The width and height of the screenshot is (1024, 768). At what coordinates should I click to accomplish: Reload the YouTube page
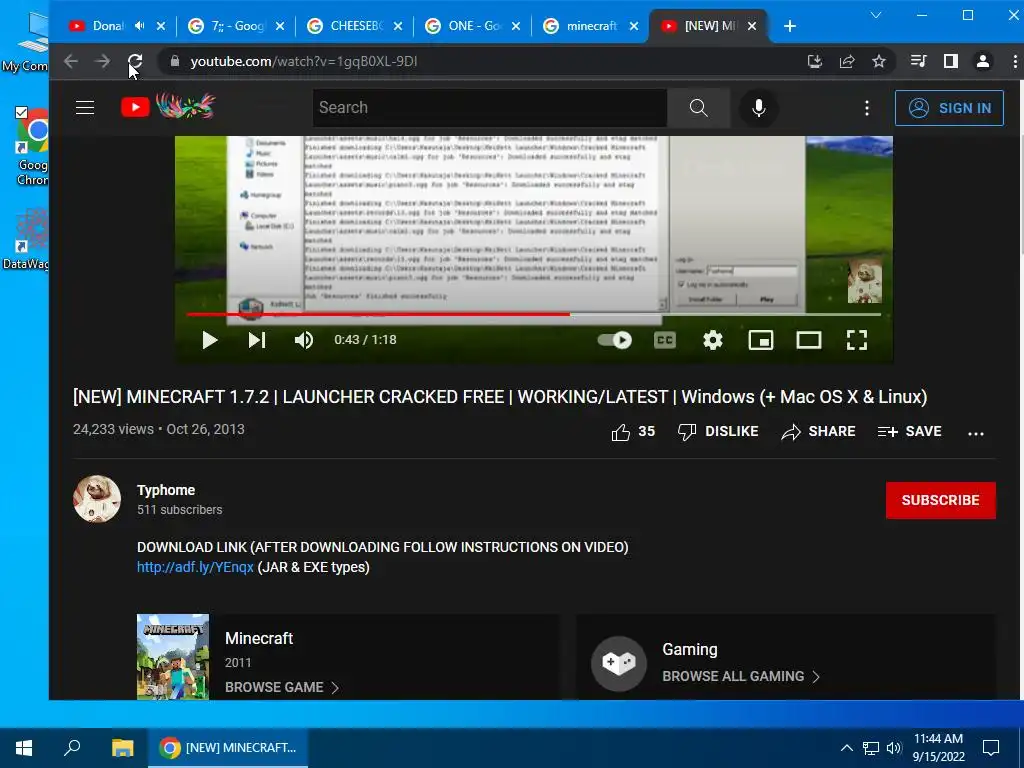tap(135, 61)
